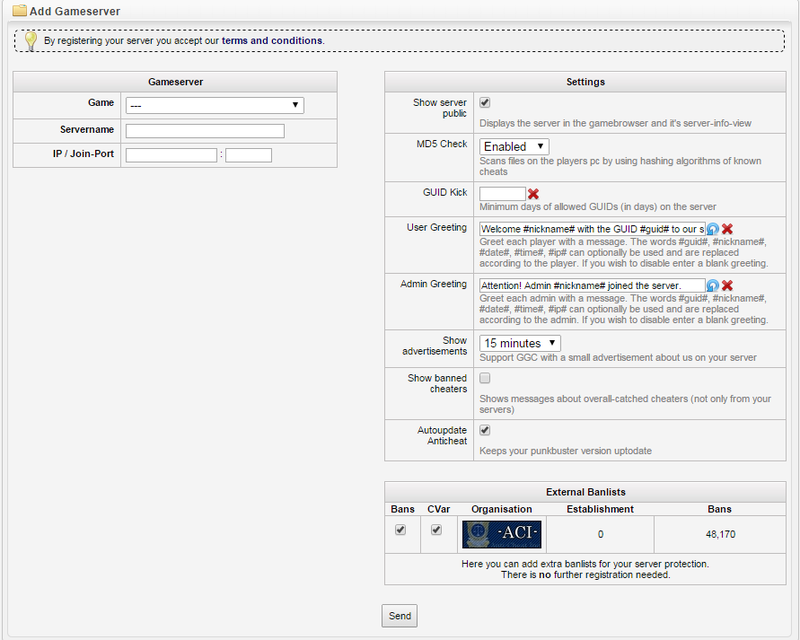Expand the Show advertisements interval dropdown

(x=520, y=343)
